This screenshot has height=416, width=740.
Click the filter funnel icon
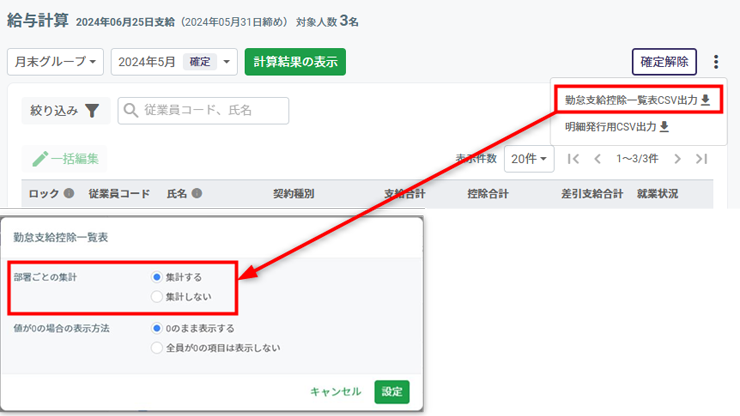tap(92, 111)
